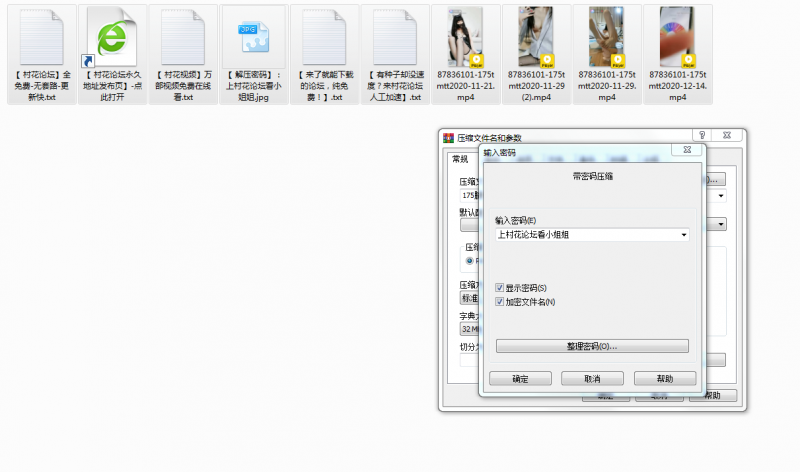
Task: Toggle the 显示密码(S) checkbox
Action: click(499, 288)
